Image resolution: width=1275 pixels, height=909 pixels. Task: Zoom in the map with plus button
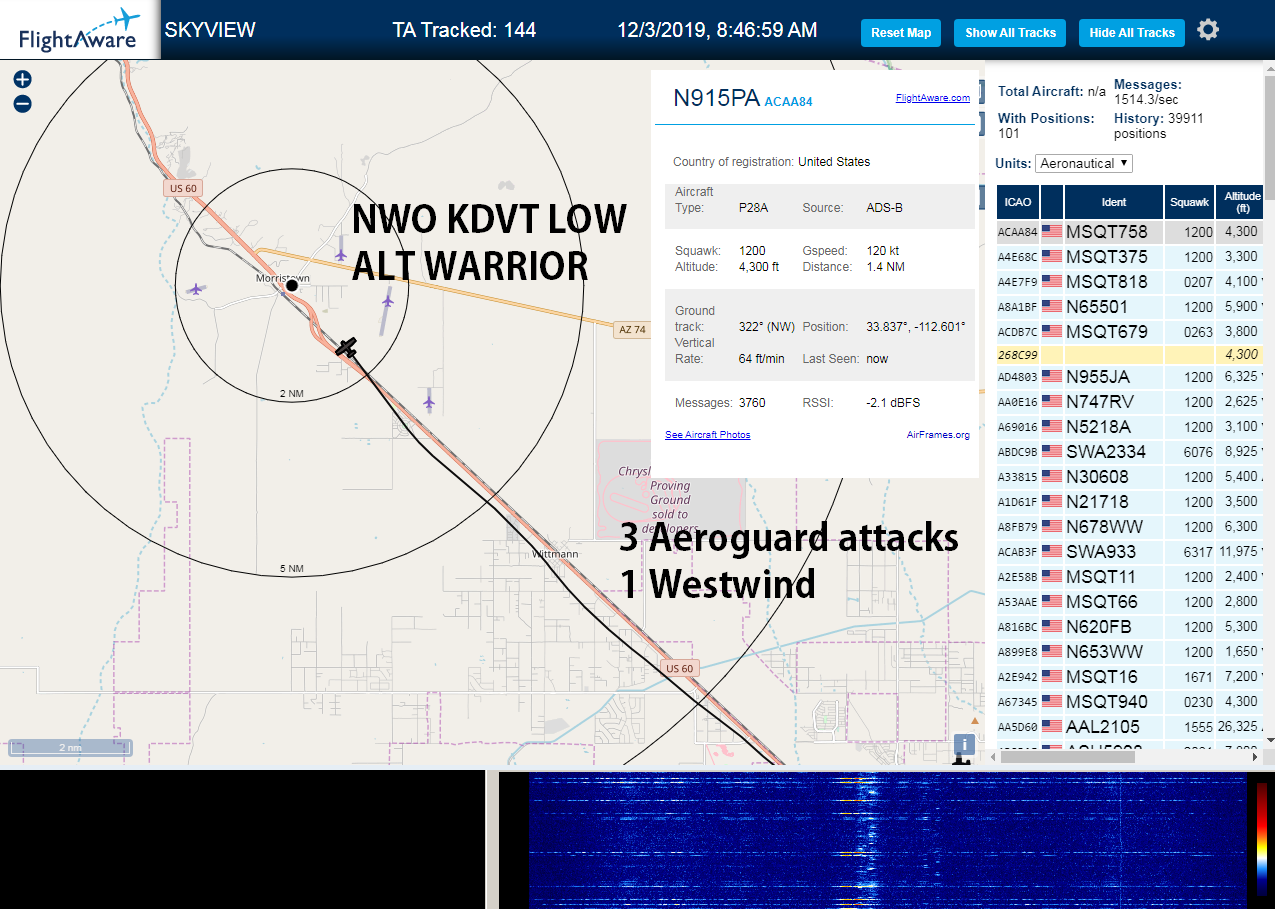coord(22,80)
